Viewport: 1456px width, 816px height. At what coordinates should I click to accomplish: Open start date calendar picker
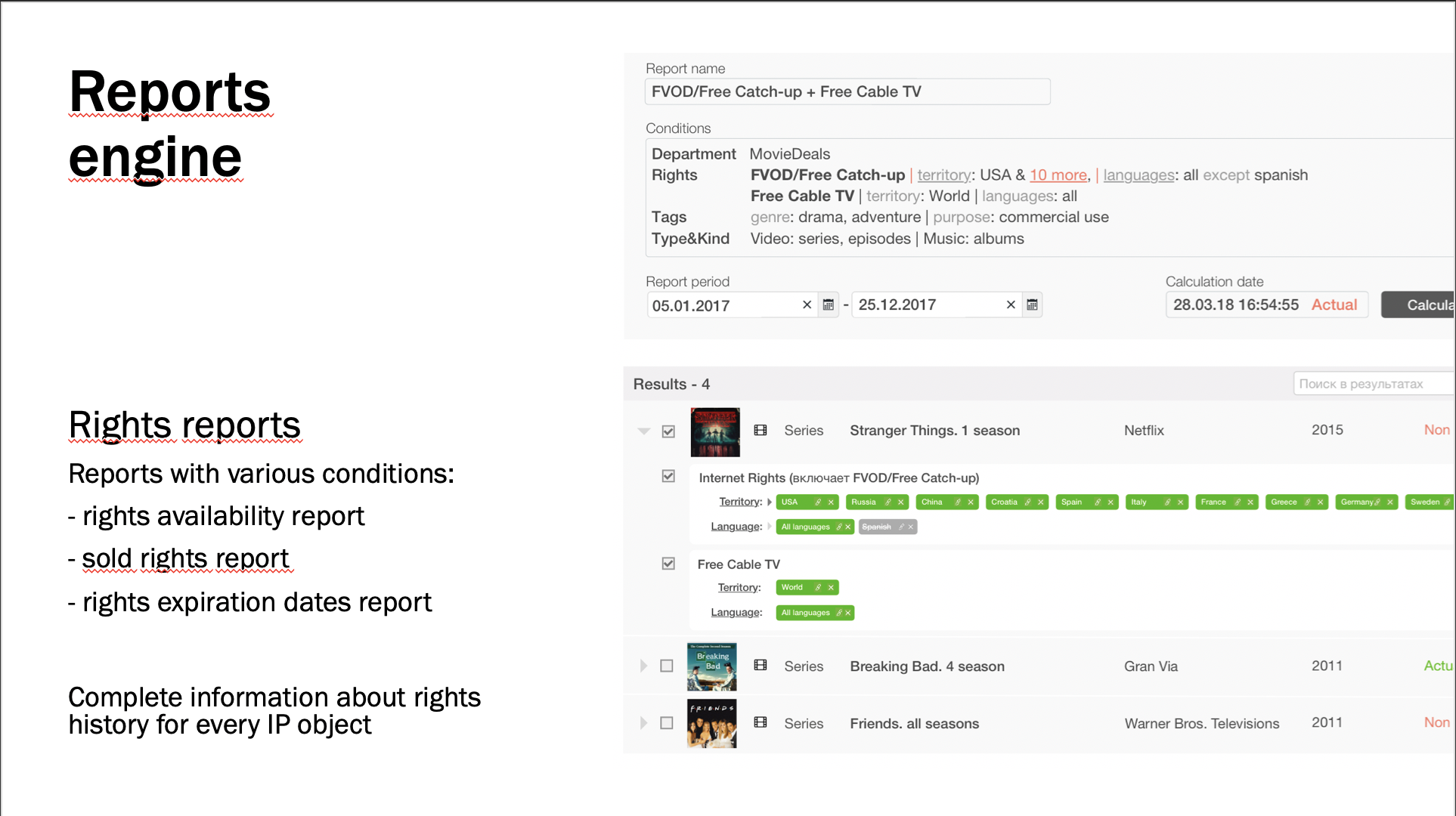829,305
